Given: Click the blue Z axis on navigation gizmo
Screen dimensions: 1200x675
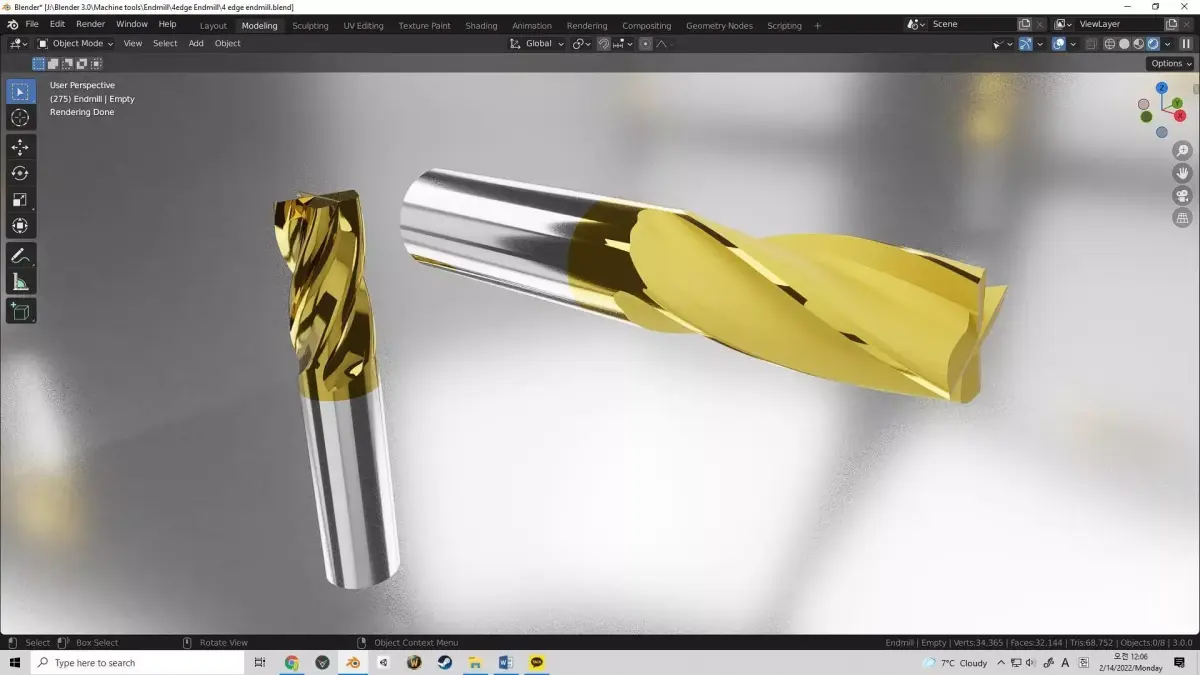Looking at the screenshot, I should (1161, 88).
